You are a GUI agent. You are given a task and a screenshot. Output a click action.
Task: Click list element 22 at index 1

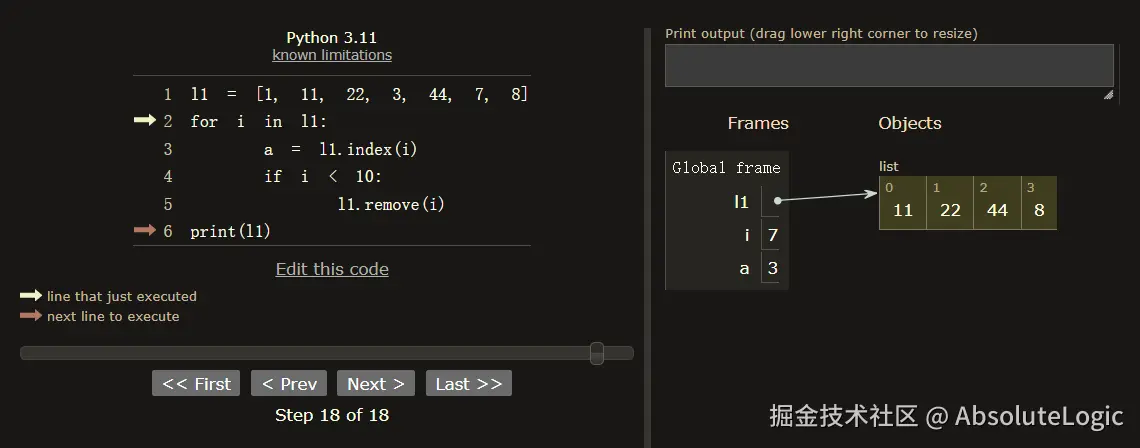click(x=950, y=203)
